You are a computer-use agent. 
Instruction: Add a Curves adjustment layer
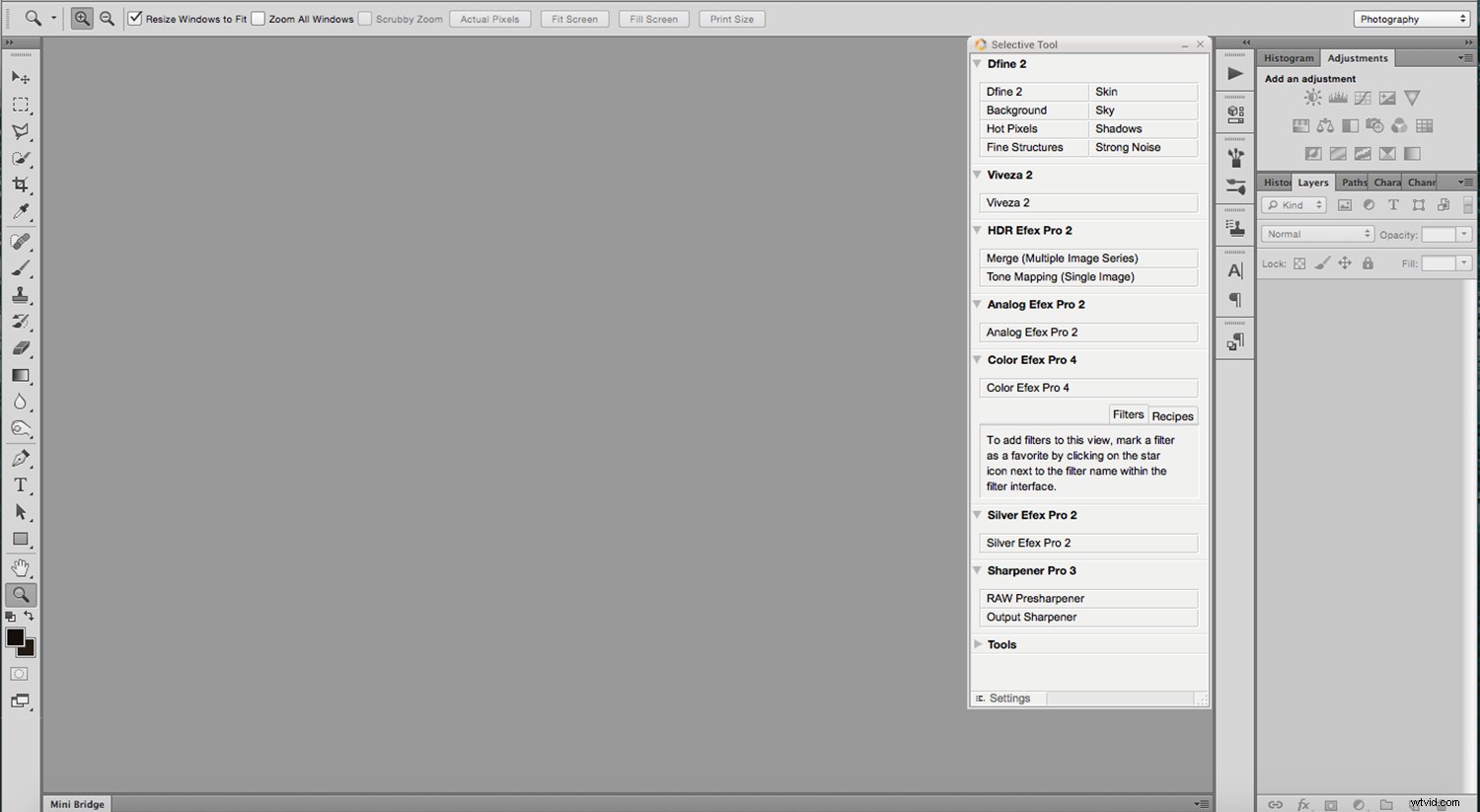(1363, 97)
